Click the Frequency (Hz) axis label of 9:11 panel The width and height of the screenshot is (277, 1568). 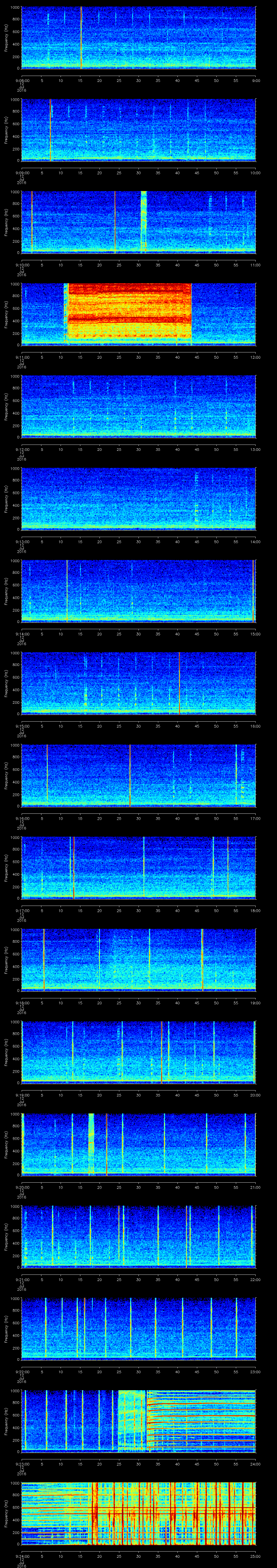pyautogui.click(x=6, y=314)
